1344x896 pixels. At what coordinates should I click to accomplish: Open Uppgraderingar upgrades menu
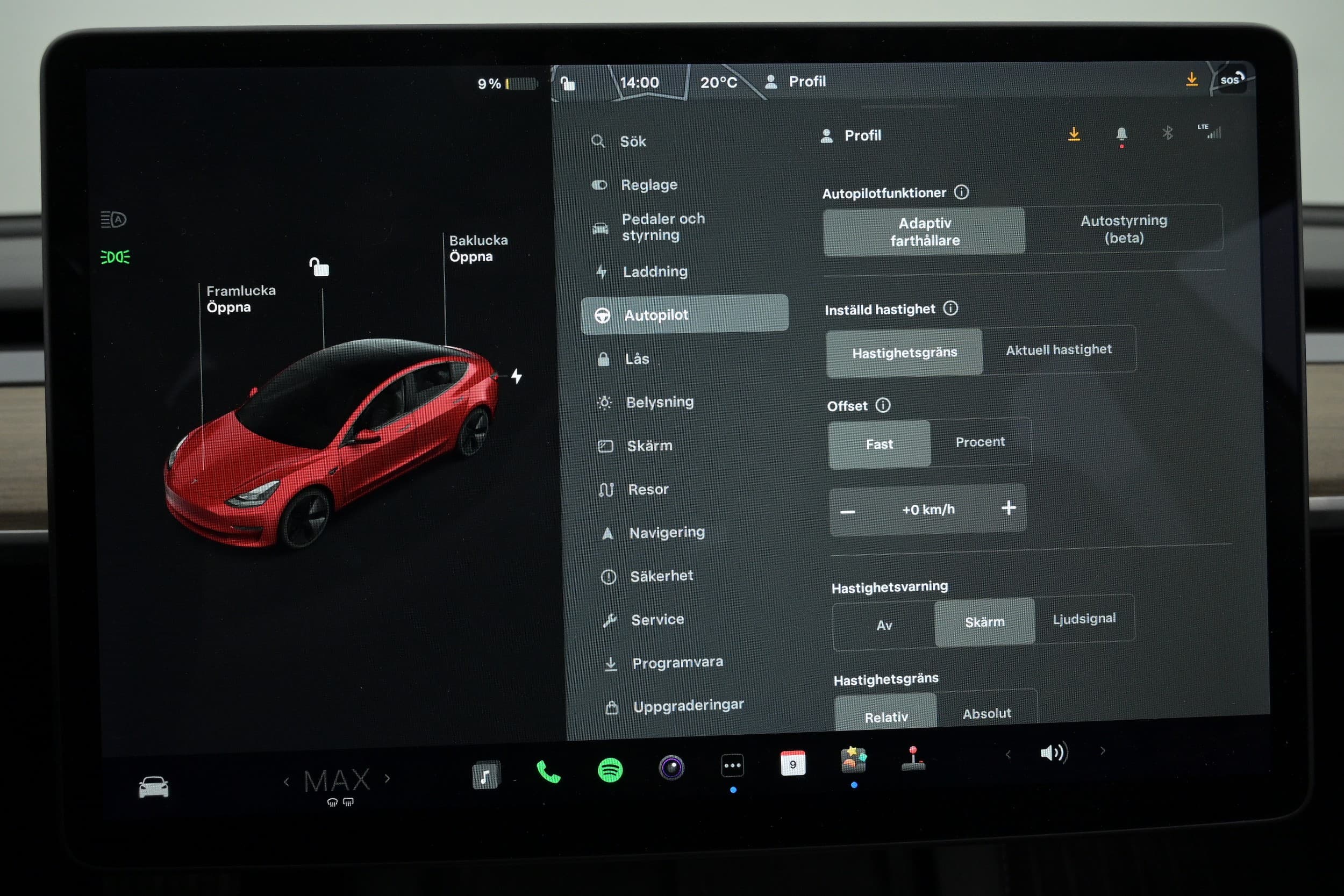(x=675, y=706)
